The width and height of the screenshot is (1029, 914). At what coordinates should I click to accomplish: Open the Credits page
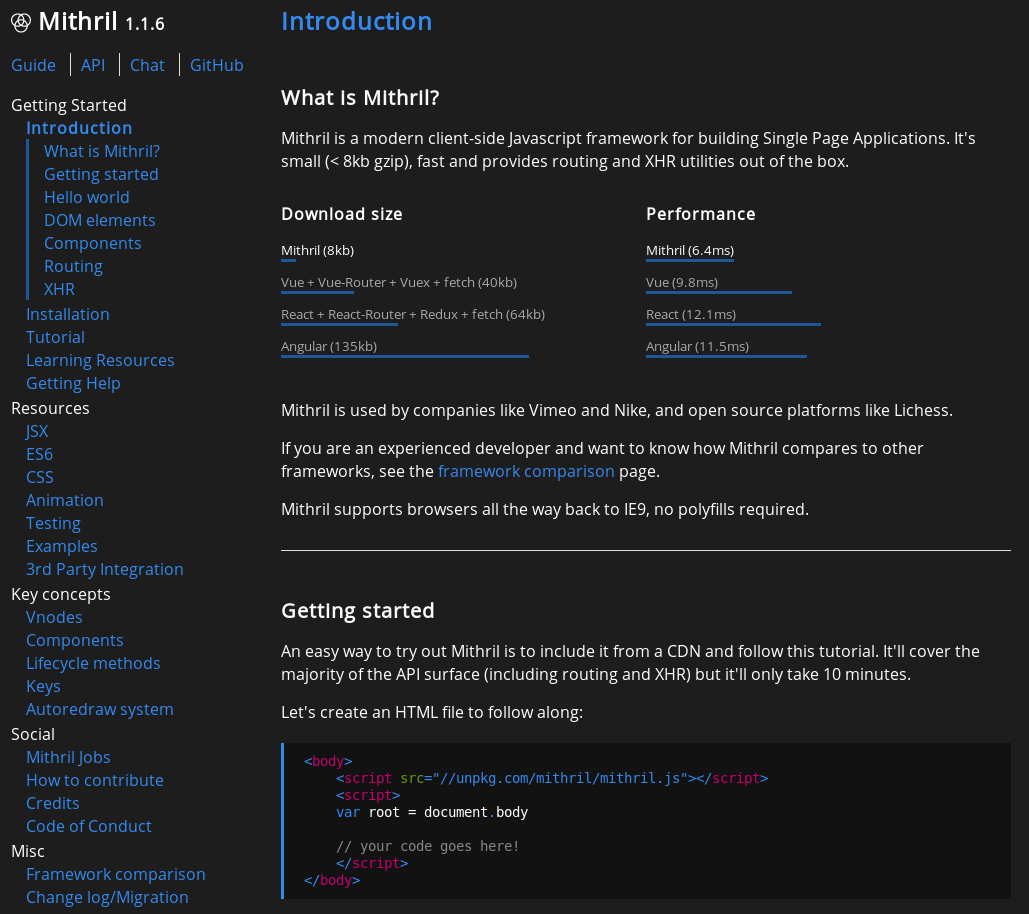click(x=52, y=802)
